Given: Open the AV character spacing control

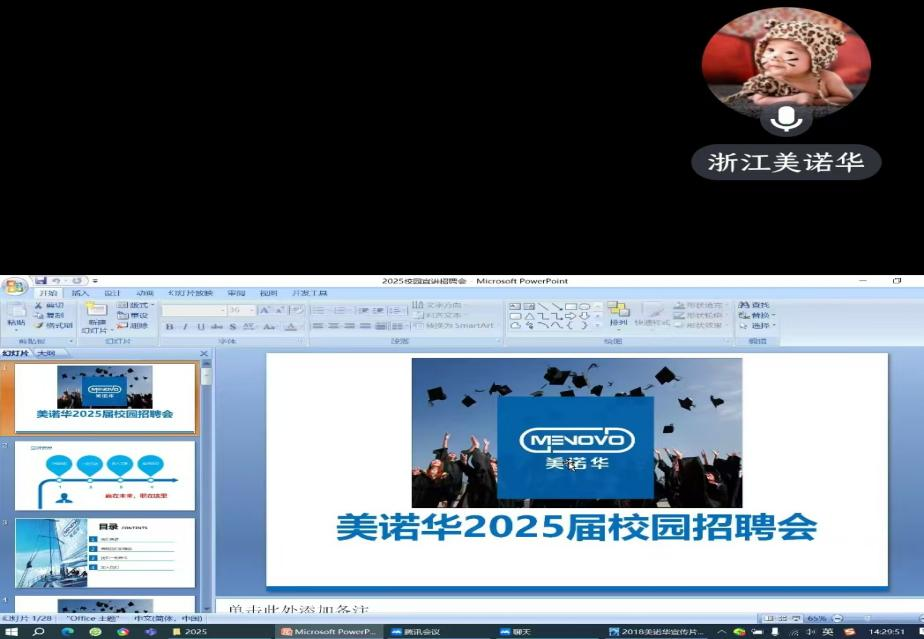Looking at the screenshot, I should click(249, 327).
